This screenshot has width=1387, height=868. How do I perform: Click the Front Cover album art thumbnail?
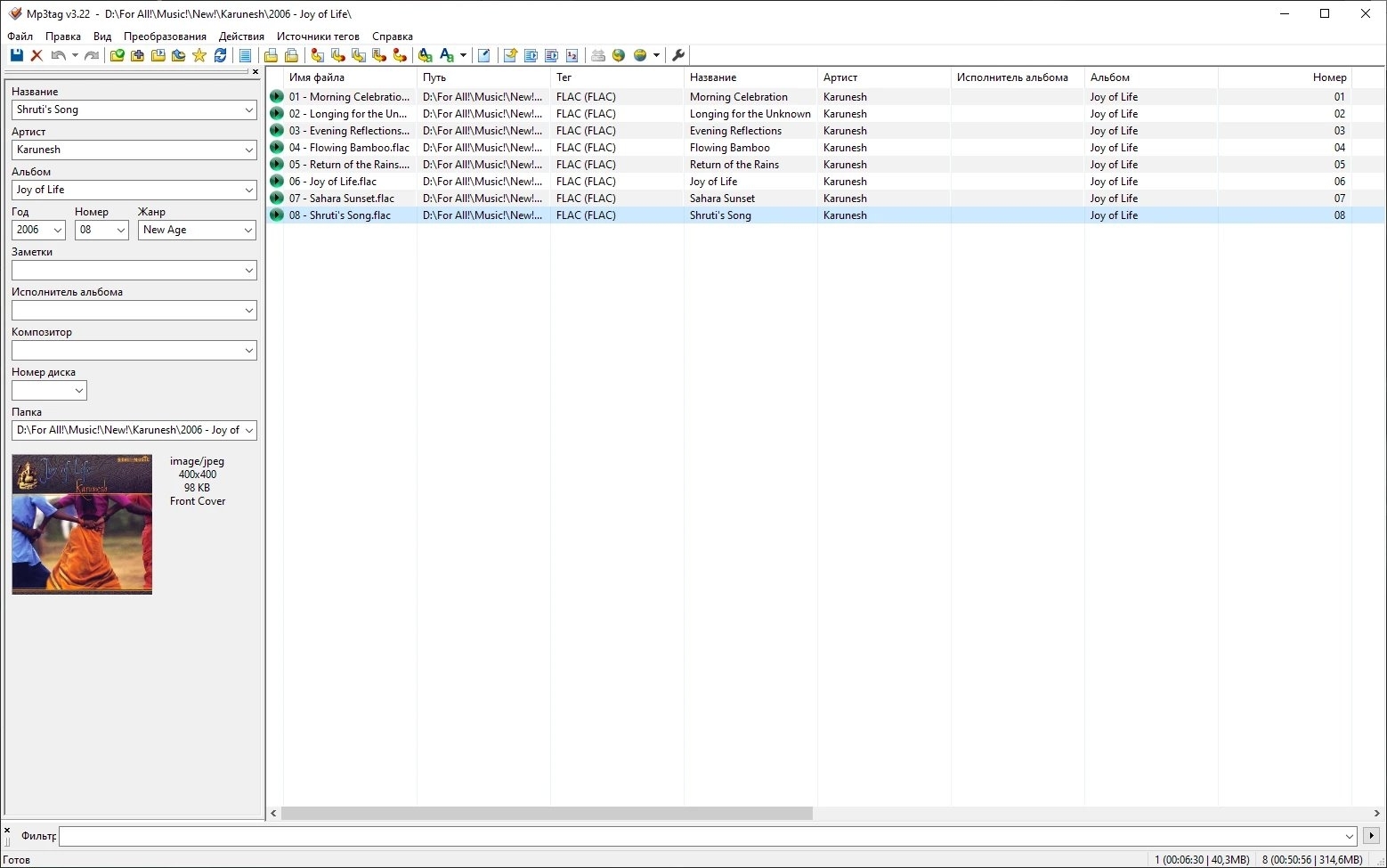(82, 524)
